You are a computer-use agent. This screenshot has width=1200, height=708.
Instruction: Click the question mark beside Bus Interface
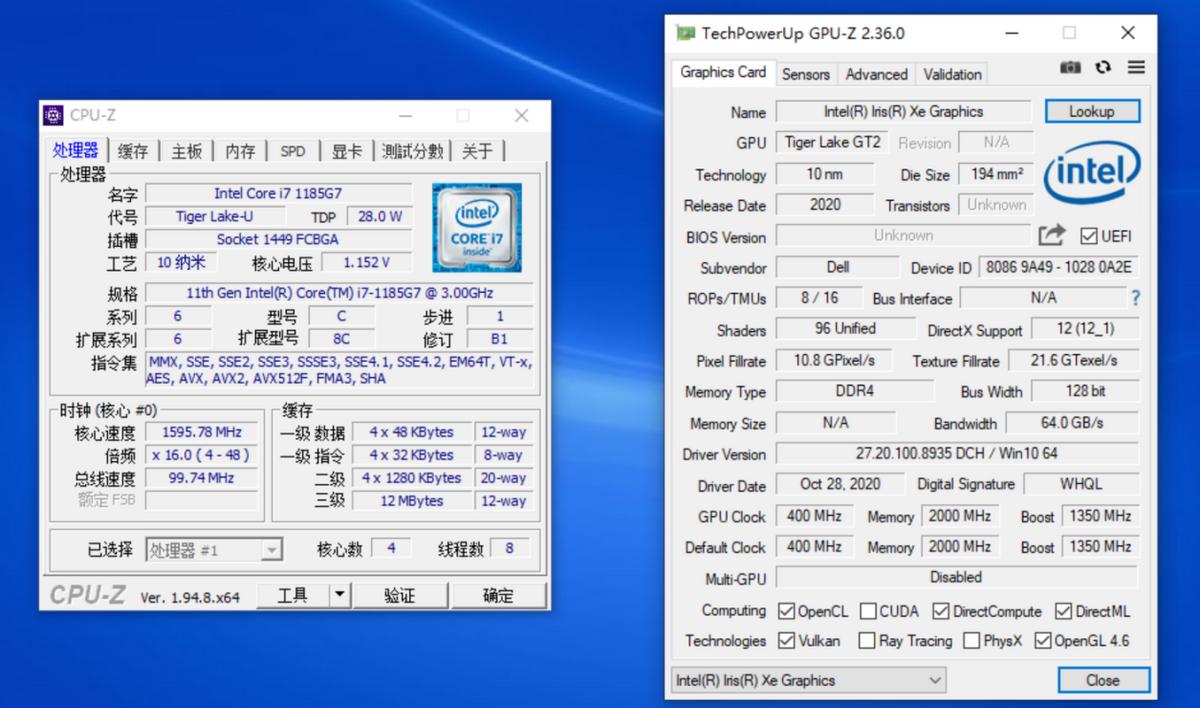tap(1135, 297)
